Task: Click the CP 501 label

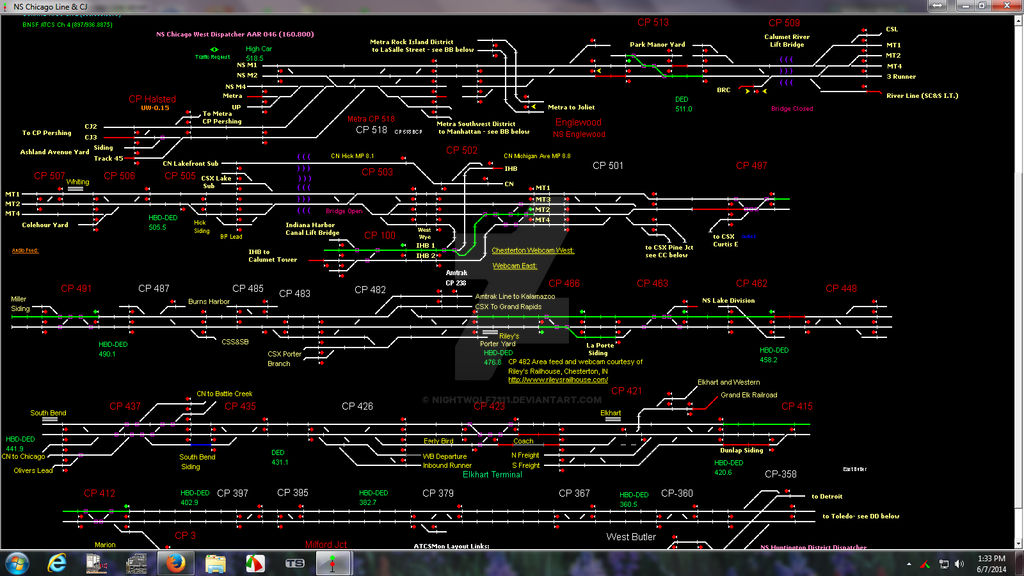Action: click(607, 165)
